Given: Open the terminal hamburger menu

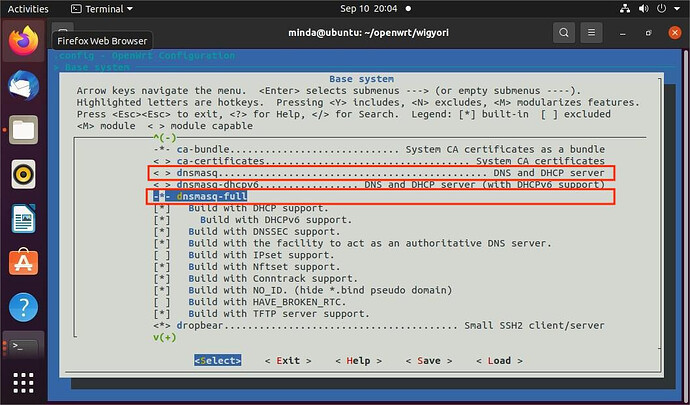Looking at the screenshot, I should pos(591,33).
